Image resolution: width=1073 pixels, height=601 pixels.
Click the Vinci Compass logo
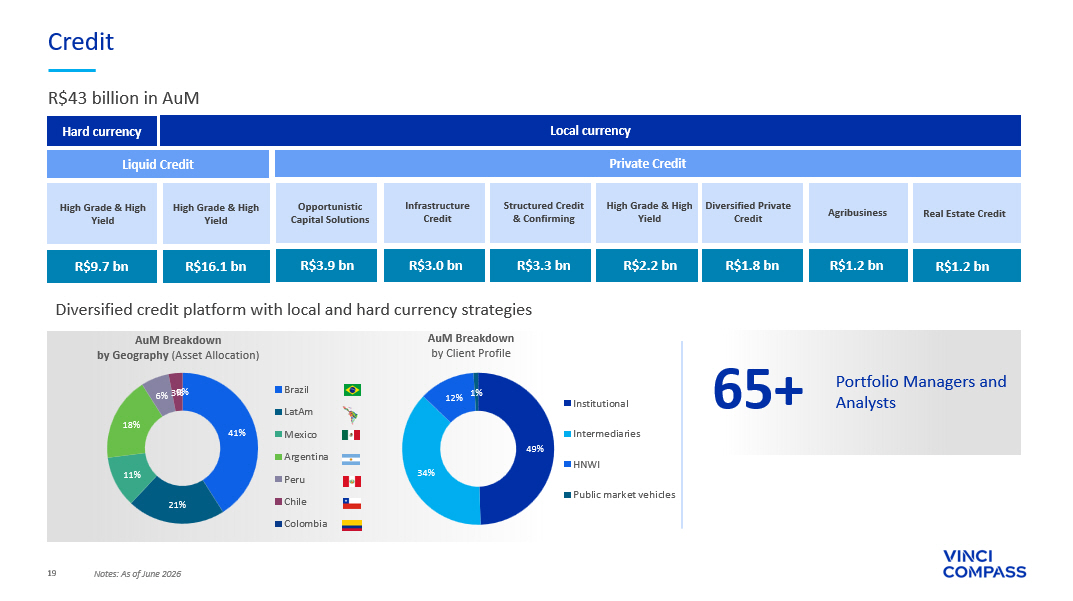click(x=984, y=564)
